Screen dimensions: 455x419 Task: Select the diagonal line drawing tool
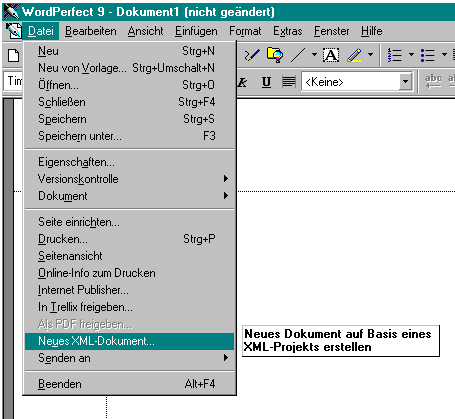298,55
